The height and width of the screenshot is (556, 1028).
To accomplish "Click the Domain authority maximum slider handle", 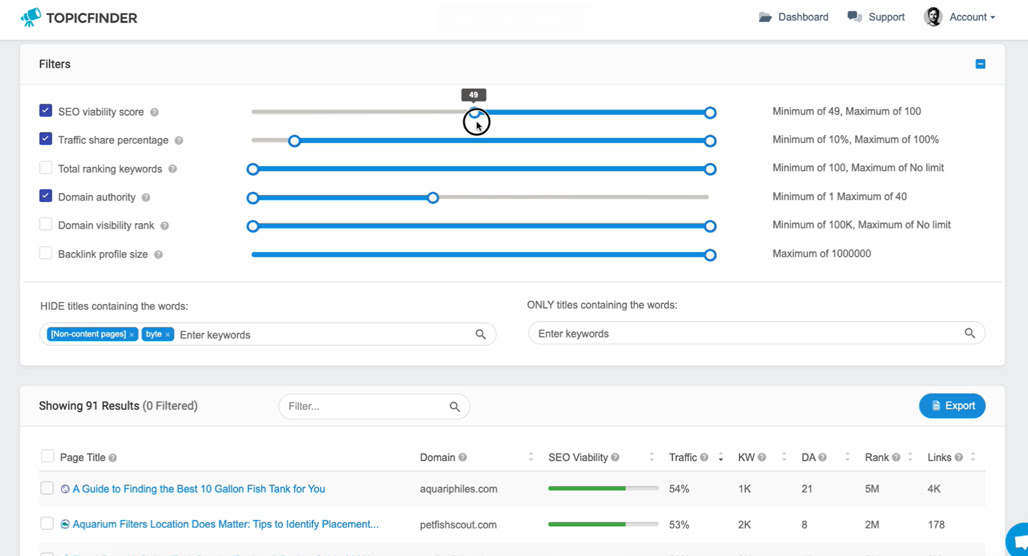I will coord(433,197).
